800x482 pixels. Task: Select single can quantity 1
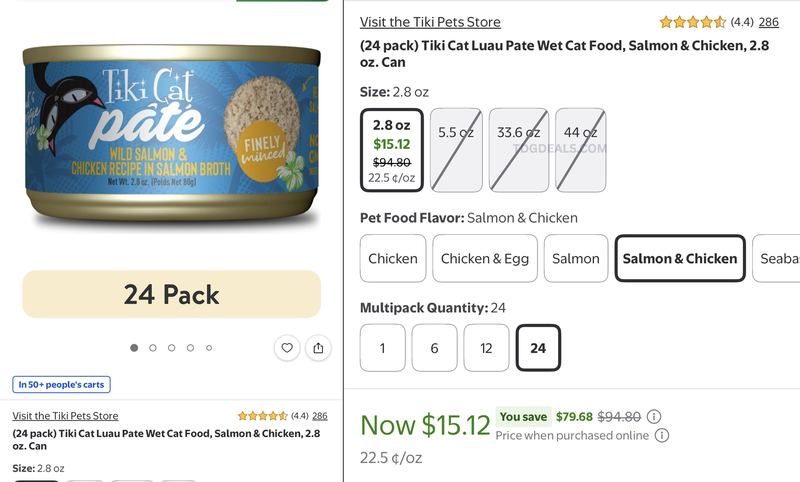[x=383, y=348]
